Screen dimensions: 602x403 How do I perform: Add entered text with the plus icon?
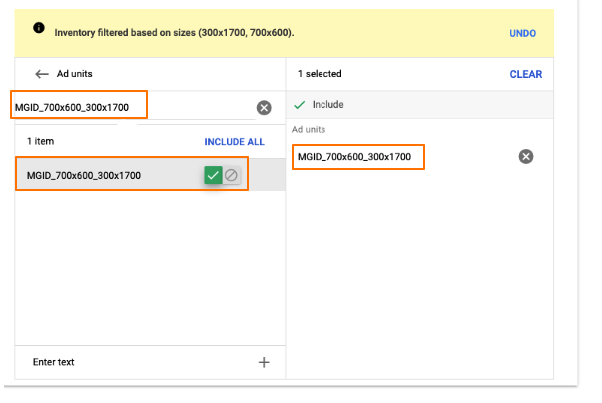click(264, 362)
